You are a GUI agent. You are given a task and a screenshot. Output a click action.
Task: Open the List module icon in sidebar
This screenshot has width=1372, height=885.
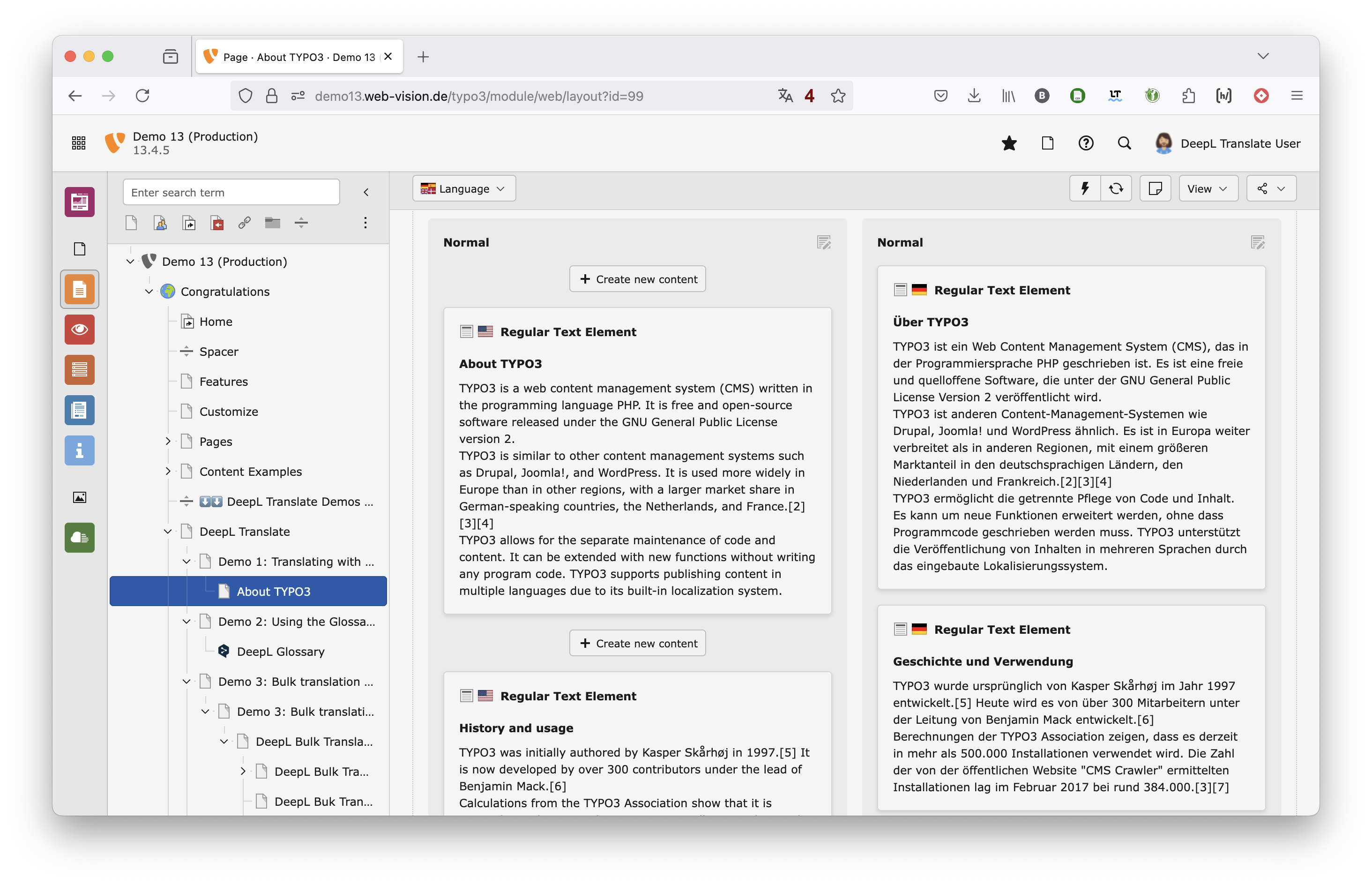click(x=79, y=369)
